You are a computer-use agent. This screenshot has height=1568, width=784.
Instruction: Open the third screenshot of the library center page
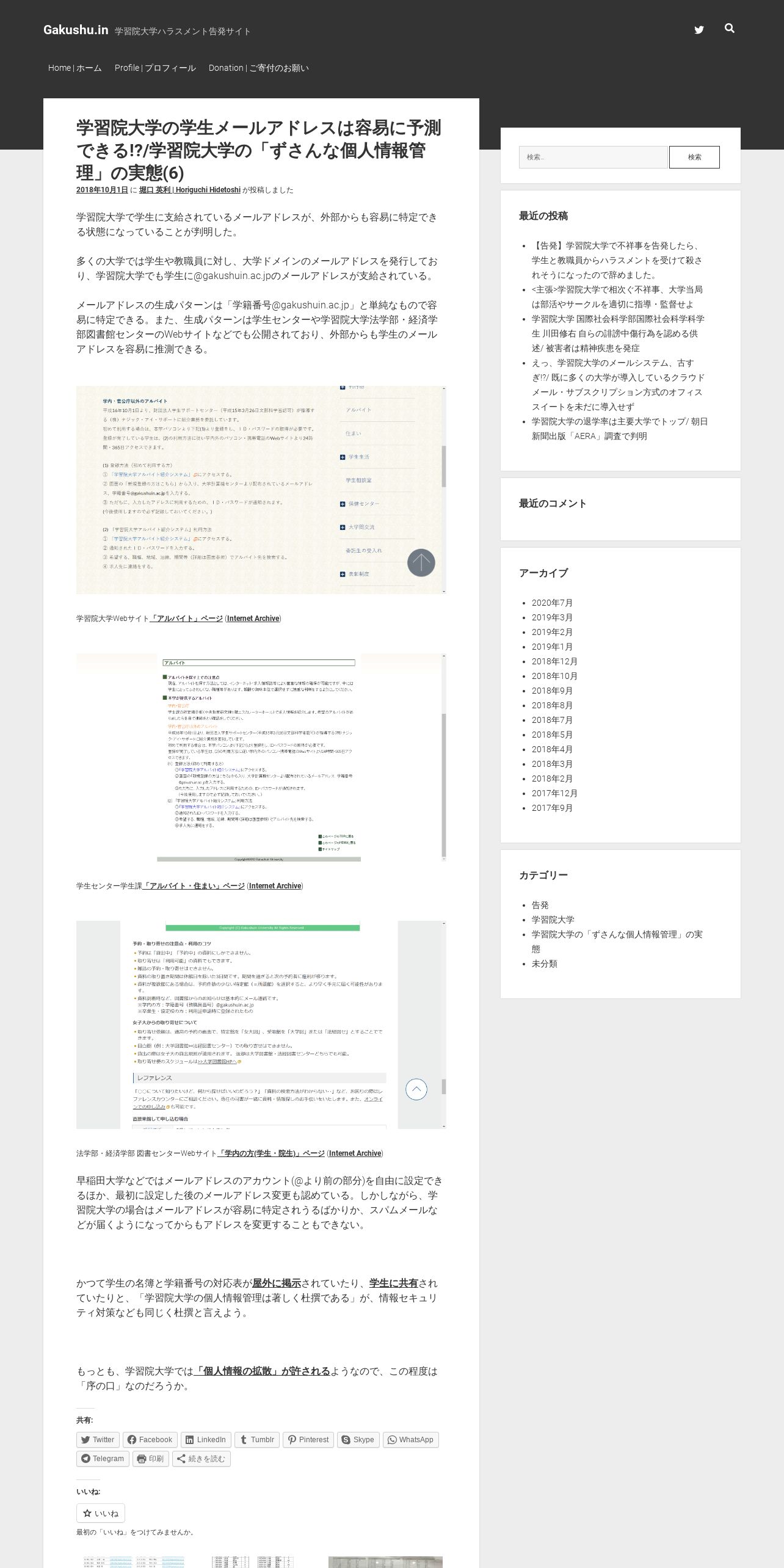tap(261, 1025)
